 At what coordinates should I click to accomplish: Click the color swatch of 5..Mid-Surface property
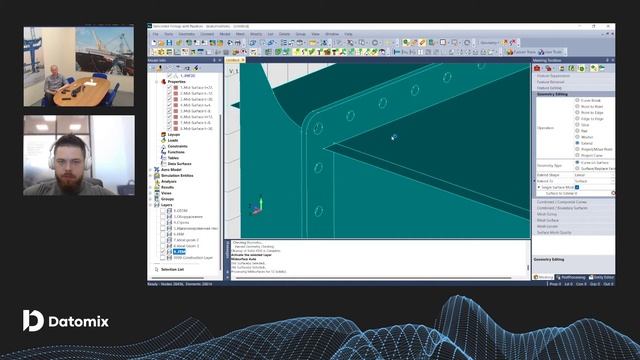click(x=176, y=111)
